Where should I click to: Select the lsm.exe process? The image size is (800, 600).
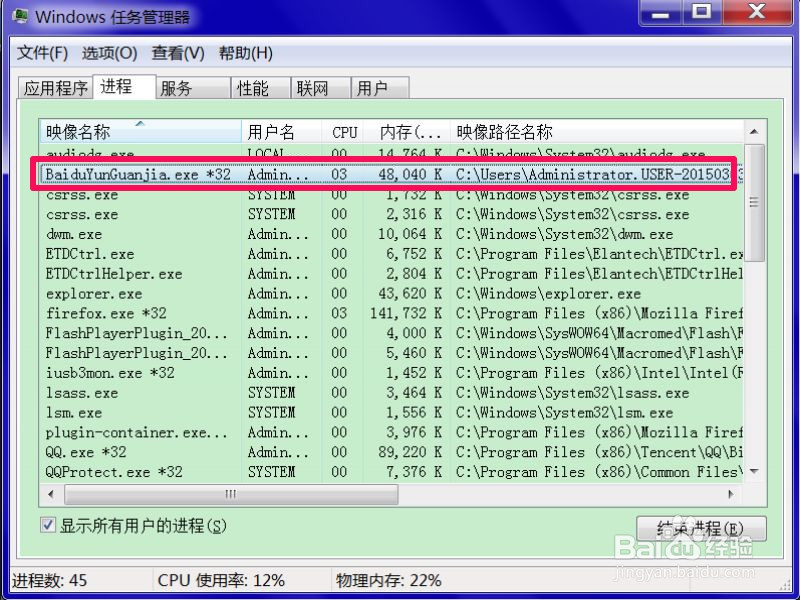391,413
